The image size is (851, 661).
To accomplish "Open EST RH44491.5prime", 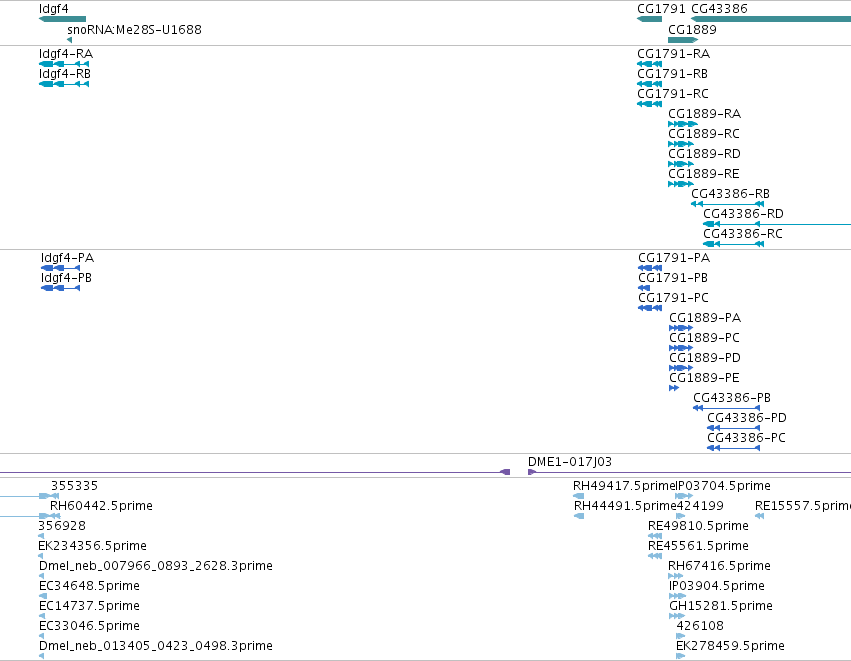I will (625, 506).
